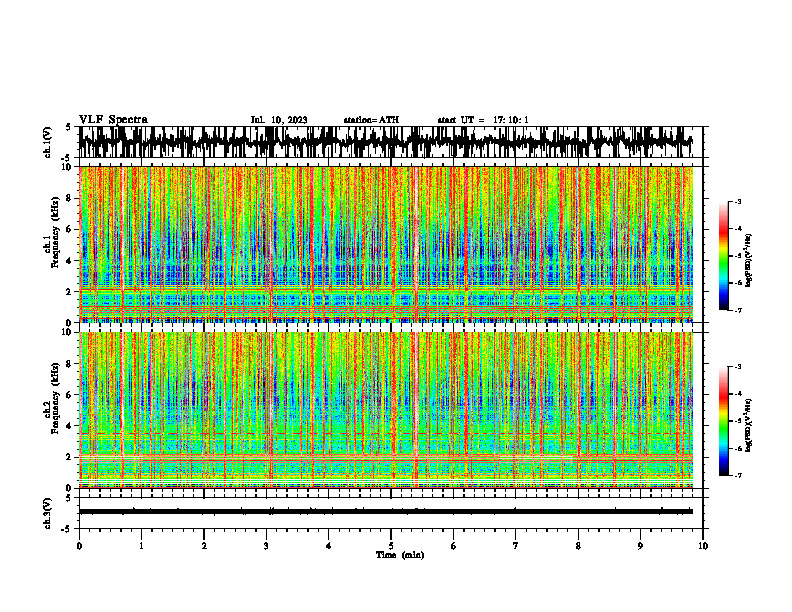
Task: Click the '10' tick label on time axis
Action: click(703, 546)
